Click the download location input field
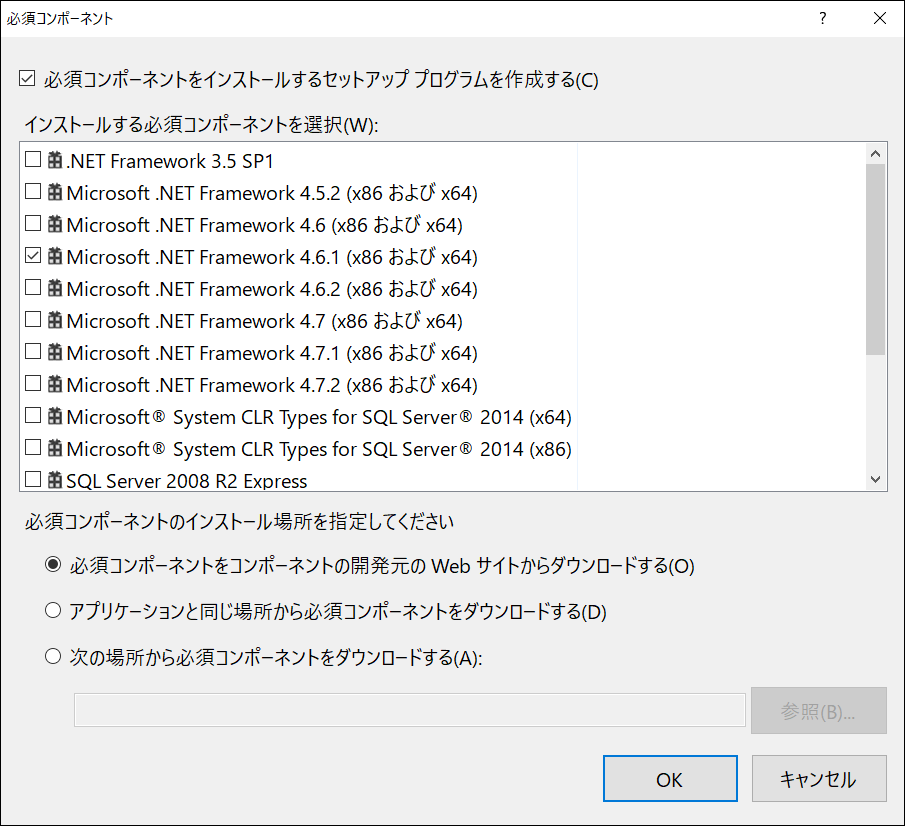The height and width of the screenshot is (826, 905). click(x=410, y=710)
